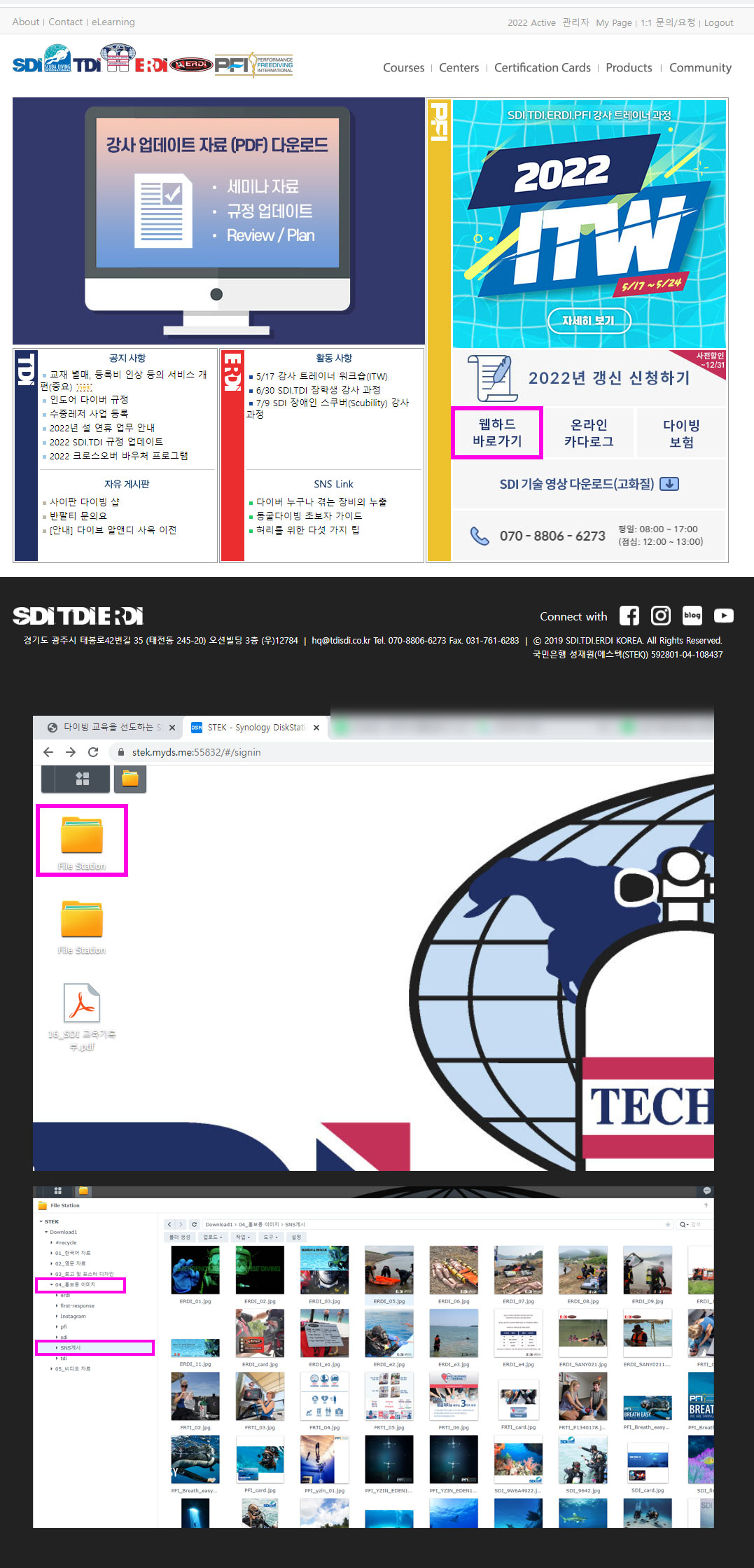Image resolution: width=754 pixels, height=1568 pixels.
Task: Expand the 03_로고 및 포스터 디자인 folder
Action: pyautogui.click(x=51, y=1274)
